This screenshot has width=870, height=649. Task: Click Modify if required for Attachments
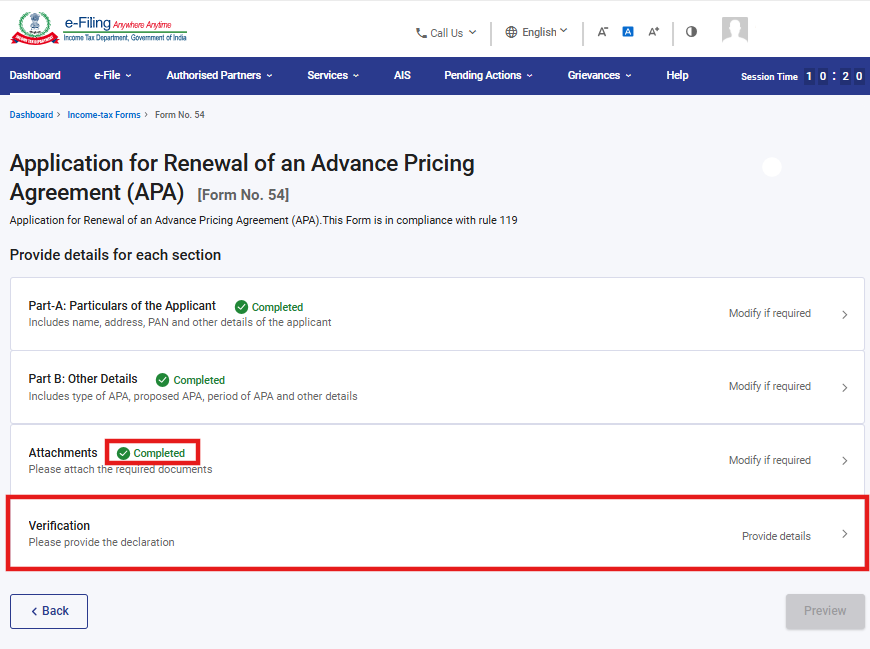(769, 461)
